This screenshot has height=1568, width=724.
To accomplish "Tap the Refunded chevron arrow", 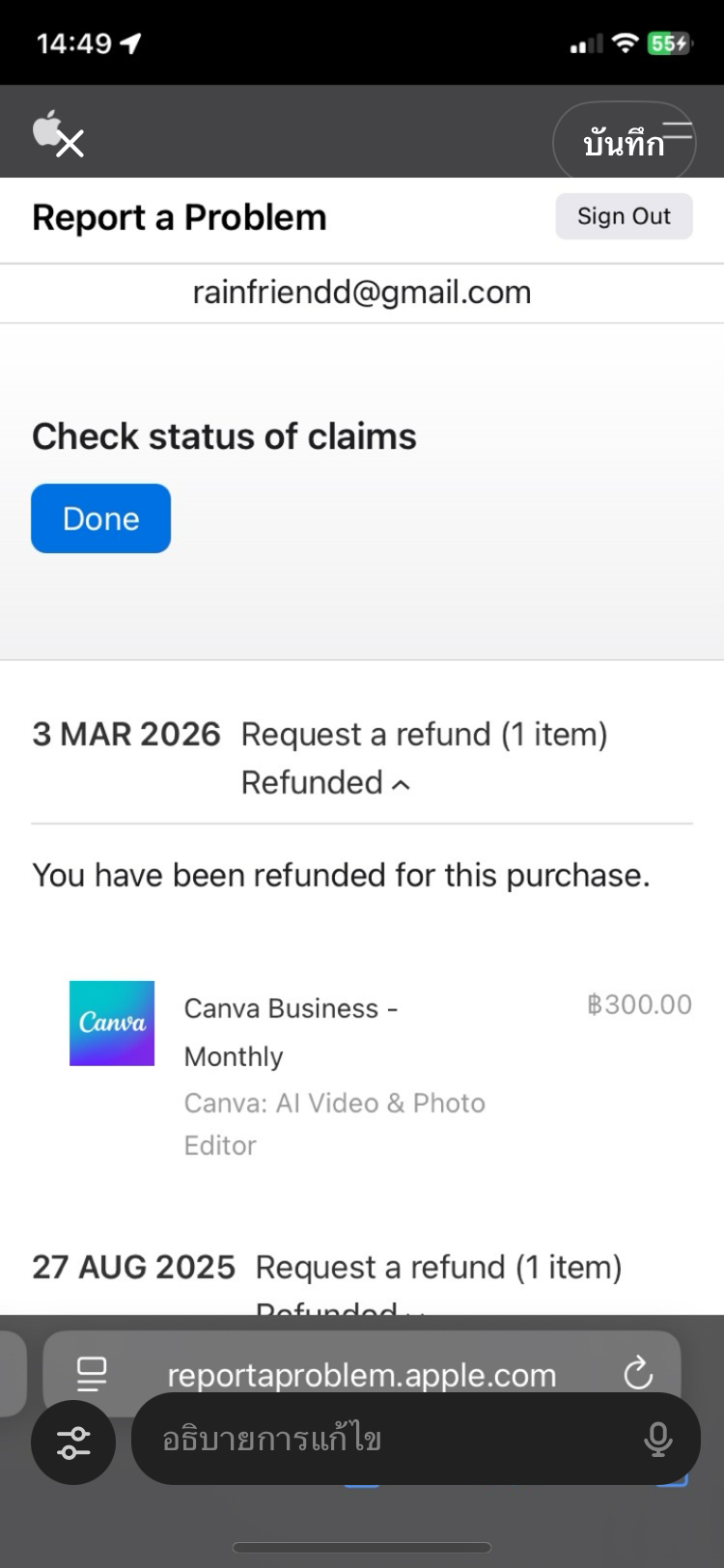I will tap(402, 784).
